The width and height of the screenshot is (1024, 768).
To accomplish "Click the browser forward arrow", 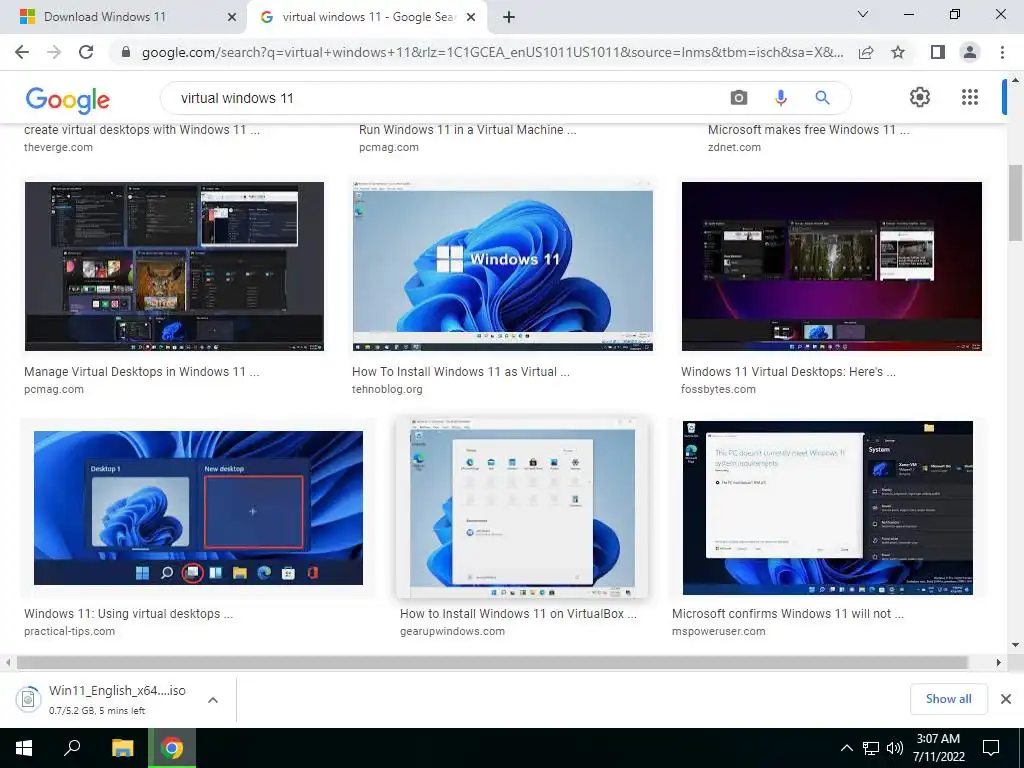I will (x=54, y=52).
